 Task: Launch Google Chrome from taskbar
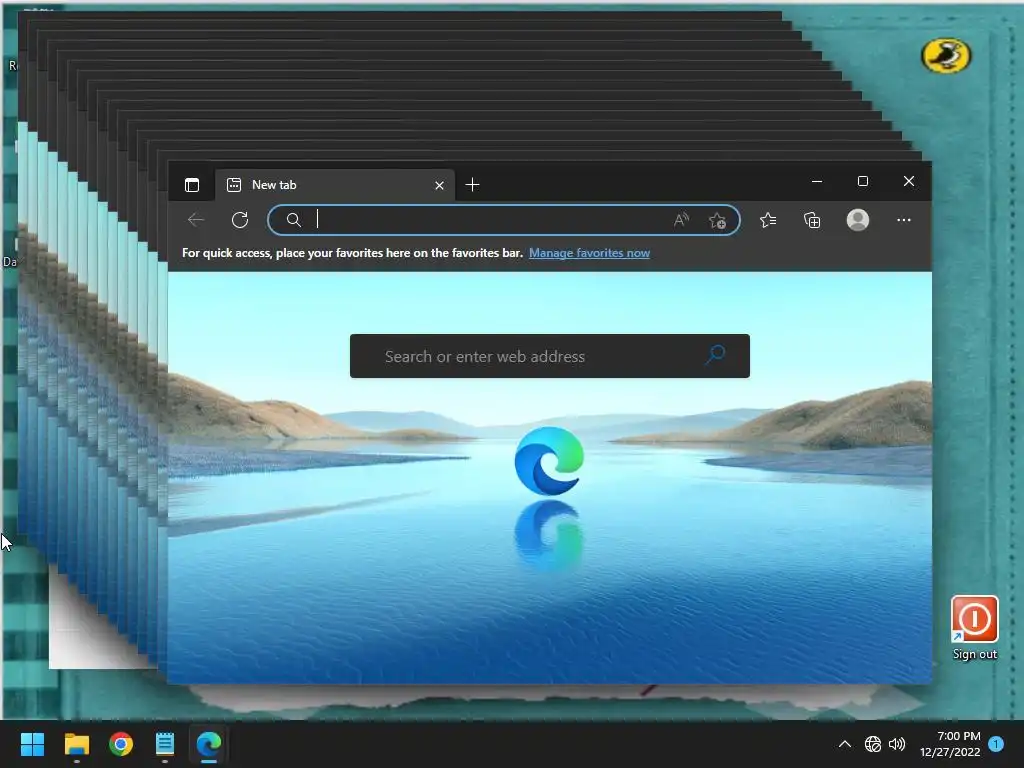[x=121, y=744]
